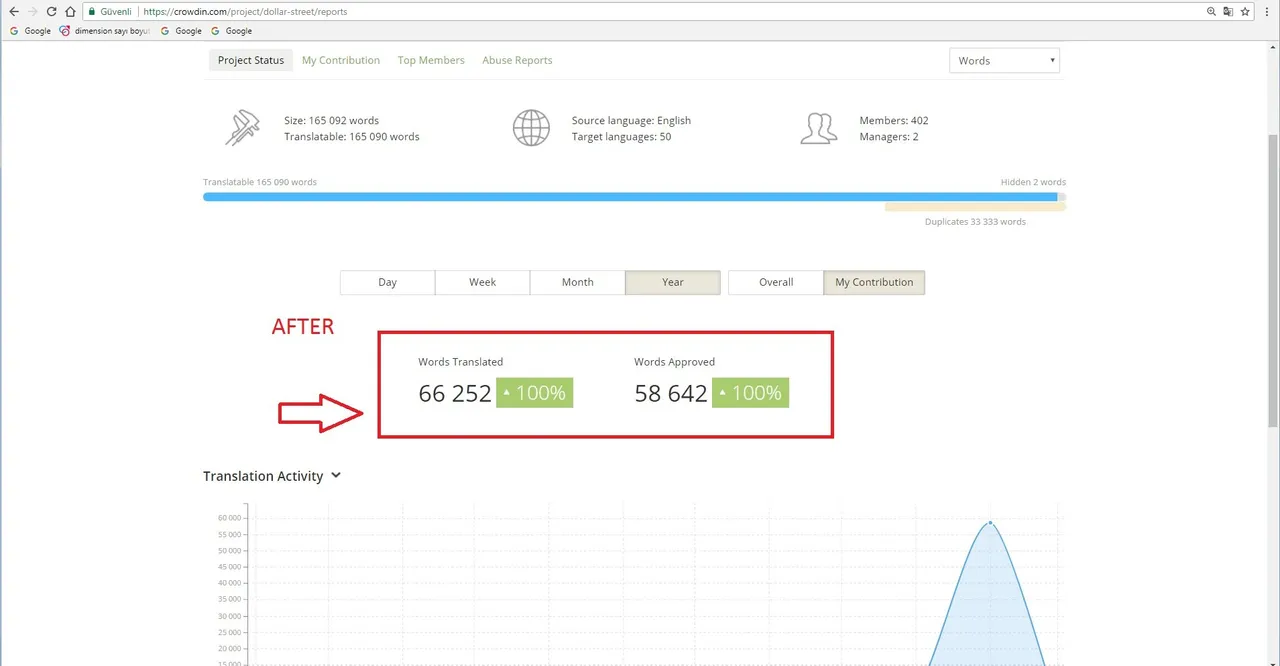Open the zoom magnifier in the address bar
This screenshot has height=666, width=1280.
pyautogui.click(x=1212, y=12)
